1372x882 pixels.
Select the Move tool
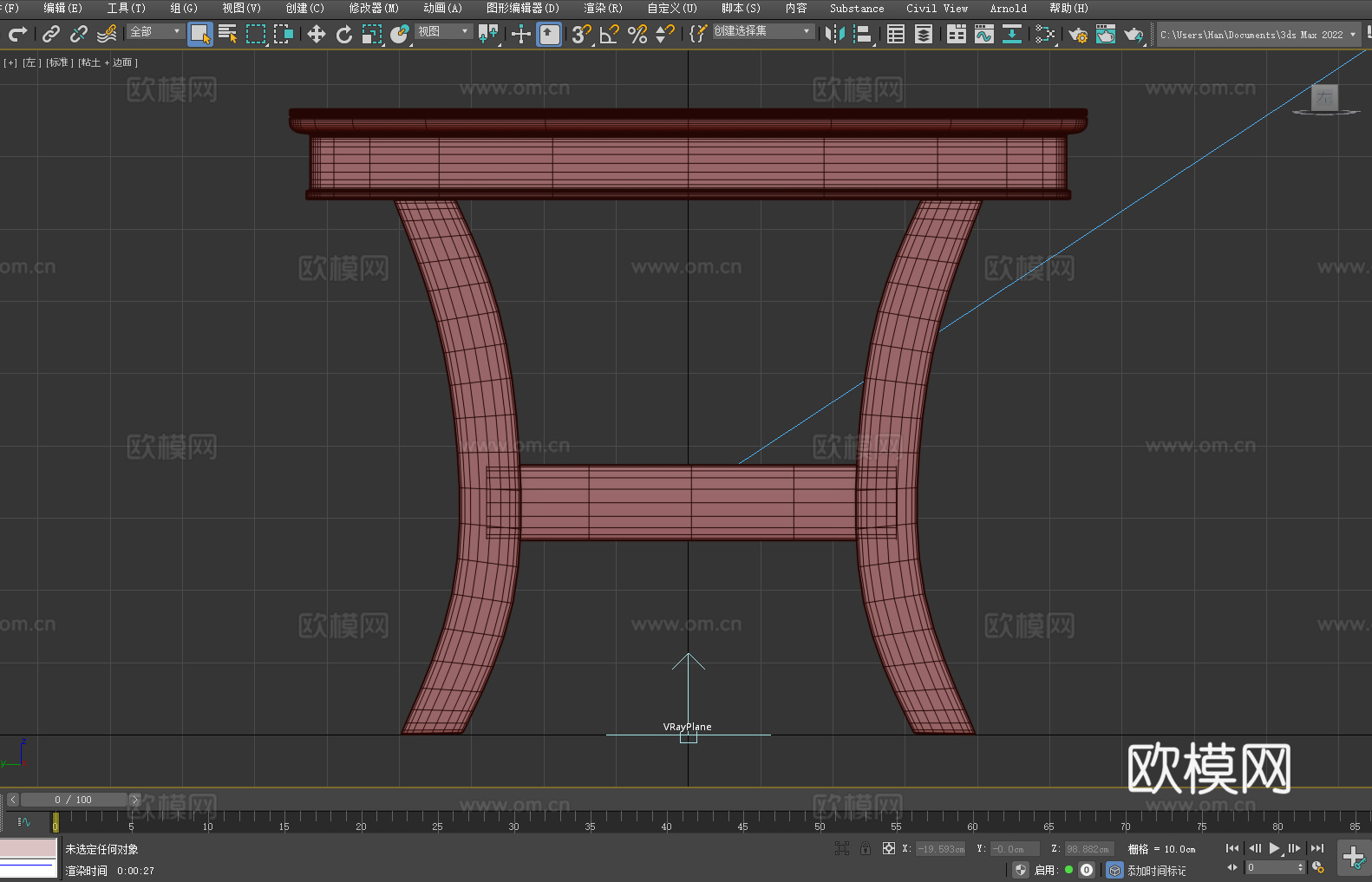tap(317, 34)
